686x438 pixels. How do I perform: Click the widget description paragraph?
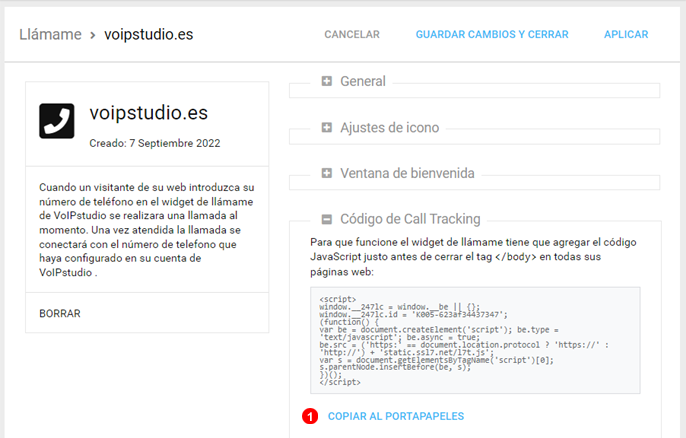(x=147, y=230)
